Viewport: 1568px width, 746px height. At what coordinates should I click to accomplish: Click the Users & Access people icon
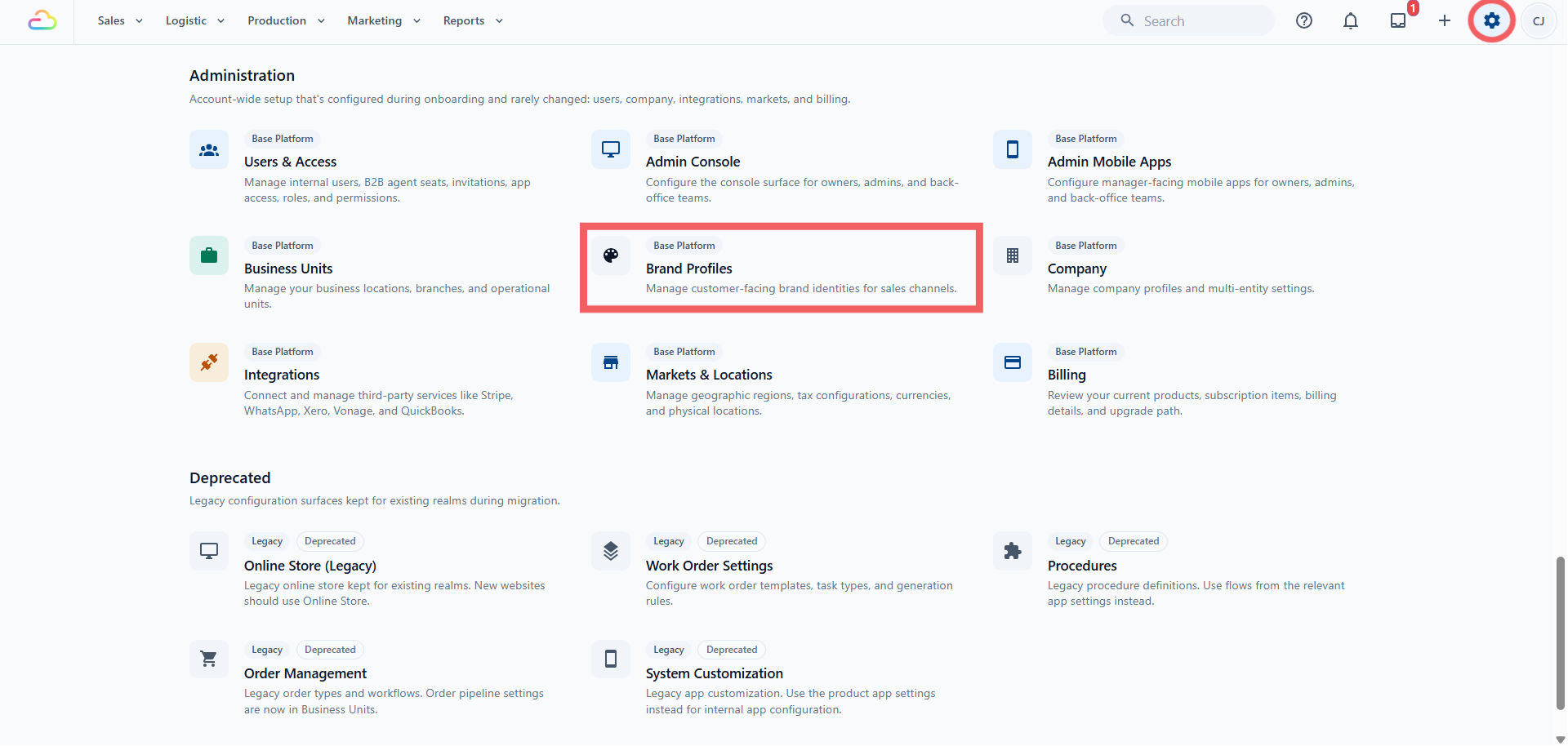point(209,149)
